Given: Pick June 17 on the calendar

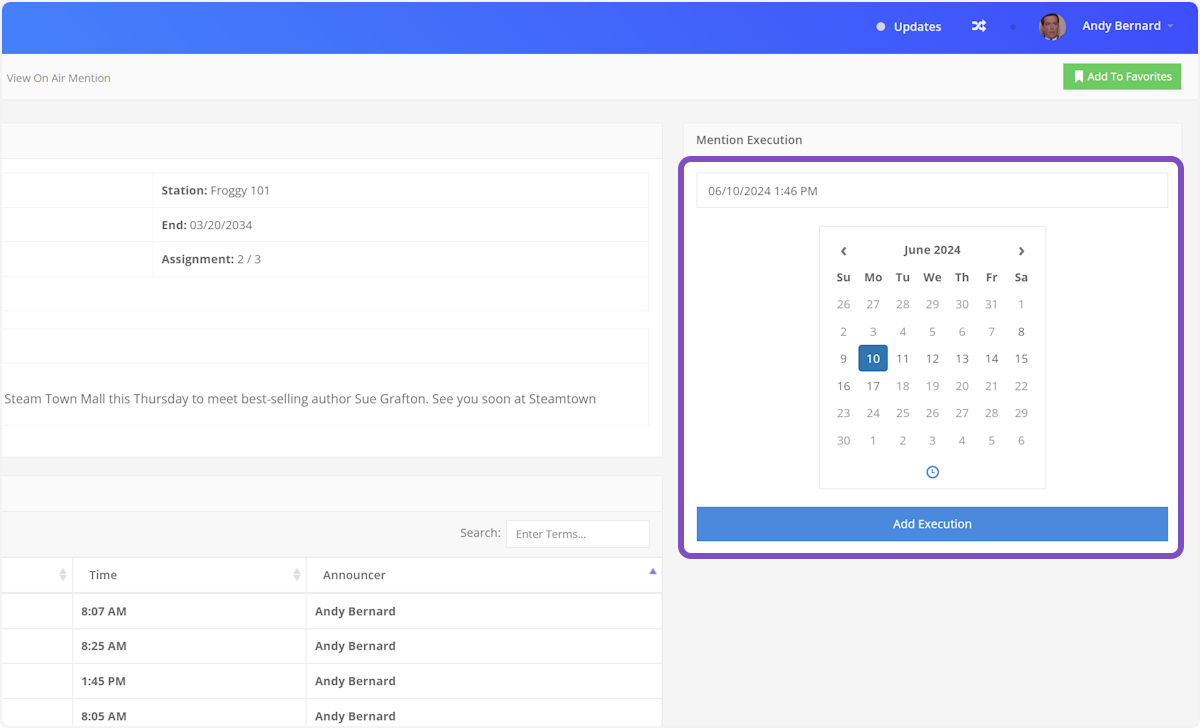Looking at the screenshot, I should tap(873, 386).
